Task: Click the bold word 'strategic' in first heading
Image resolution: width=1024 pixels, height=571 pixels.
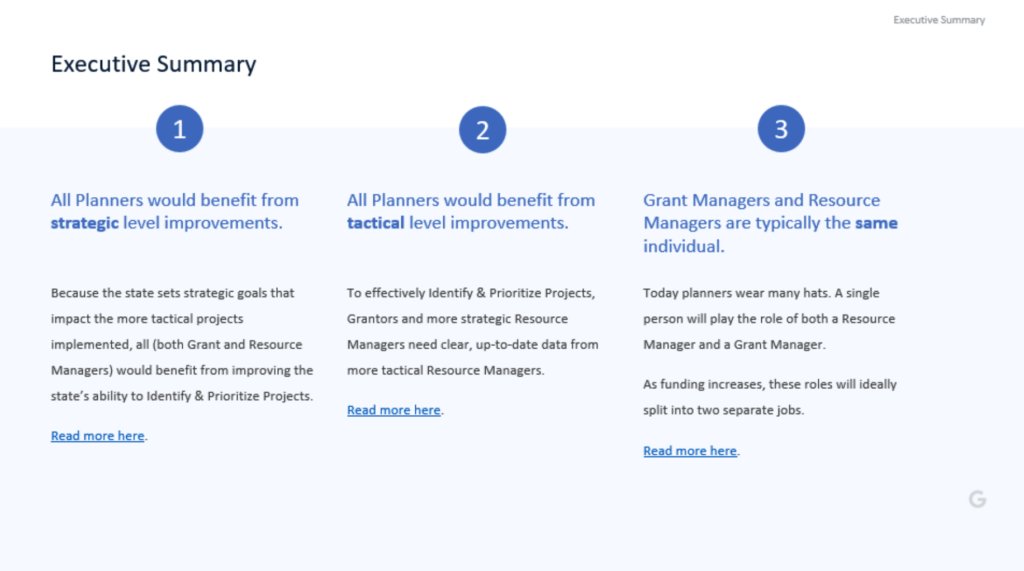Action: [84, 223]
